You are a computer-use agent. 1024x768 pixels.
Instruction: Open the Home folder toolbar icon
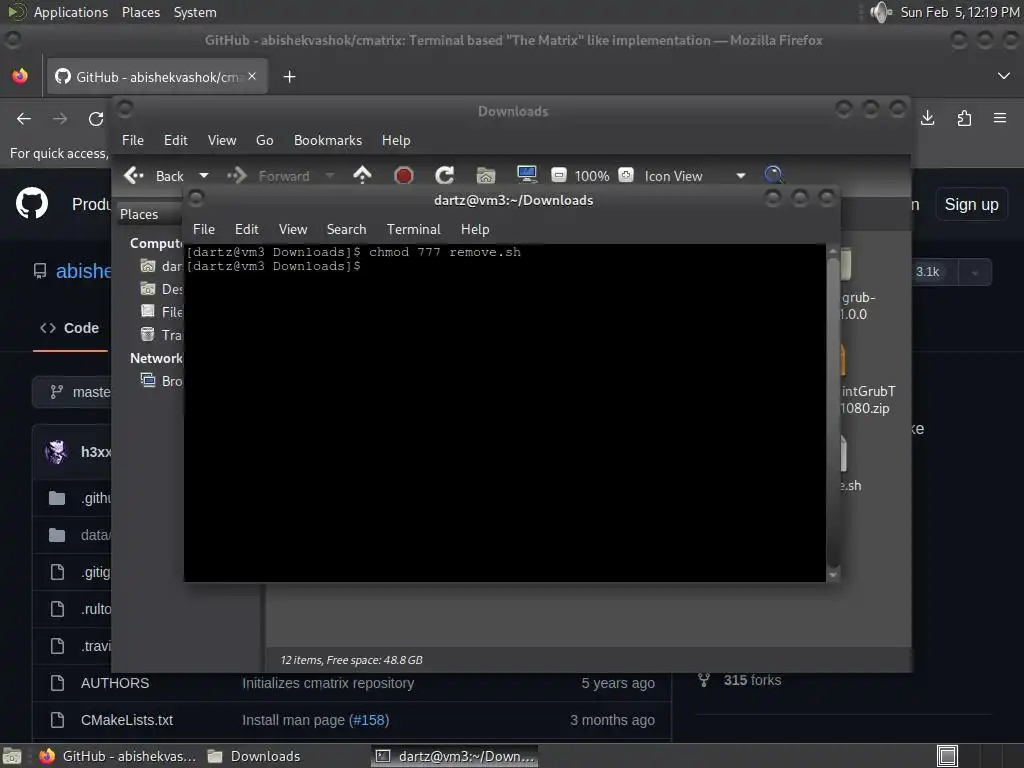click(486, 175)
